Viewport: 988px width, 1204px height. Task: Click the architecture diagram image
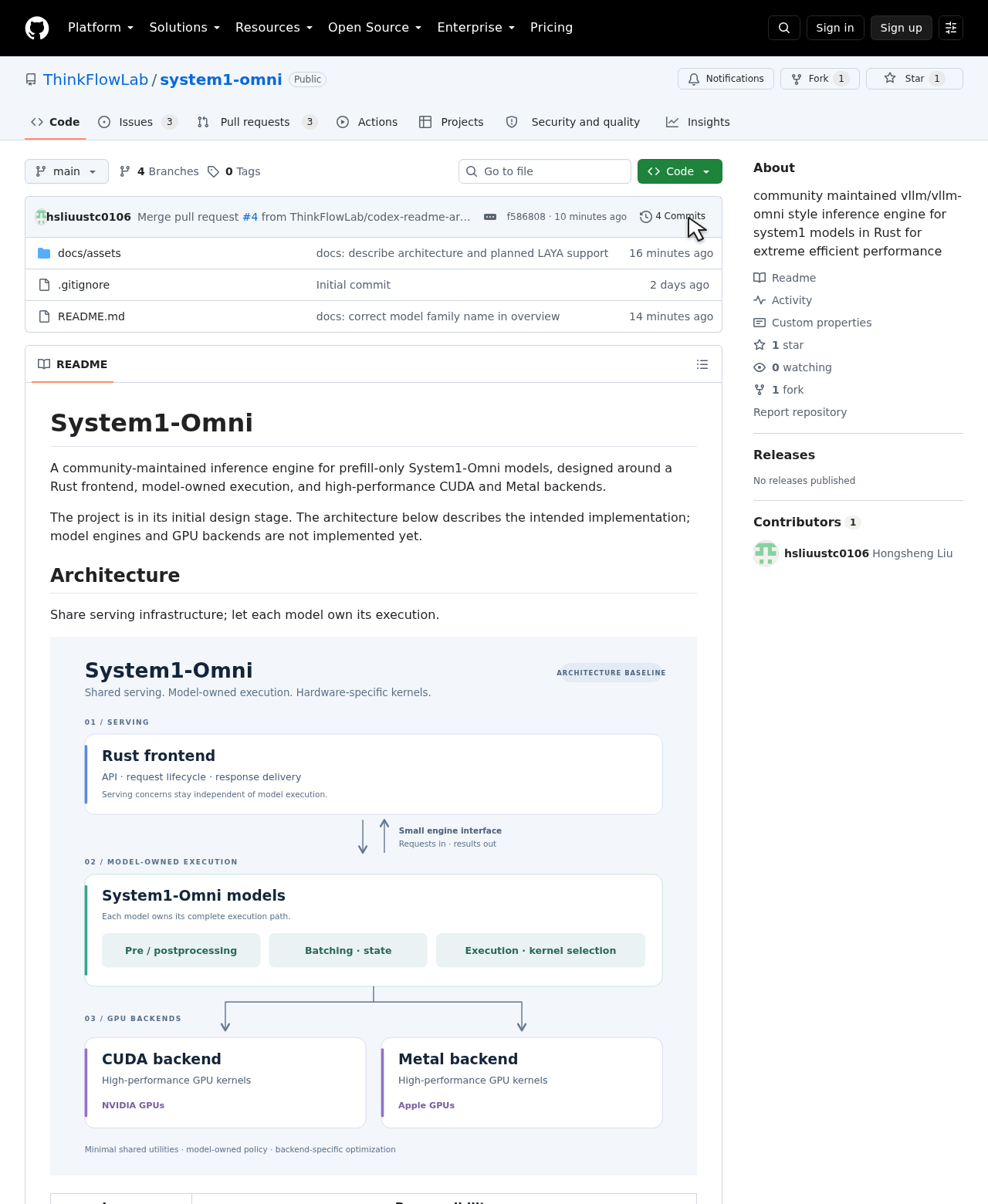[x=374, y=906]
